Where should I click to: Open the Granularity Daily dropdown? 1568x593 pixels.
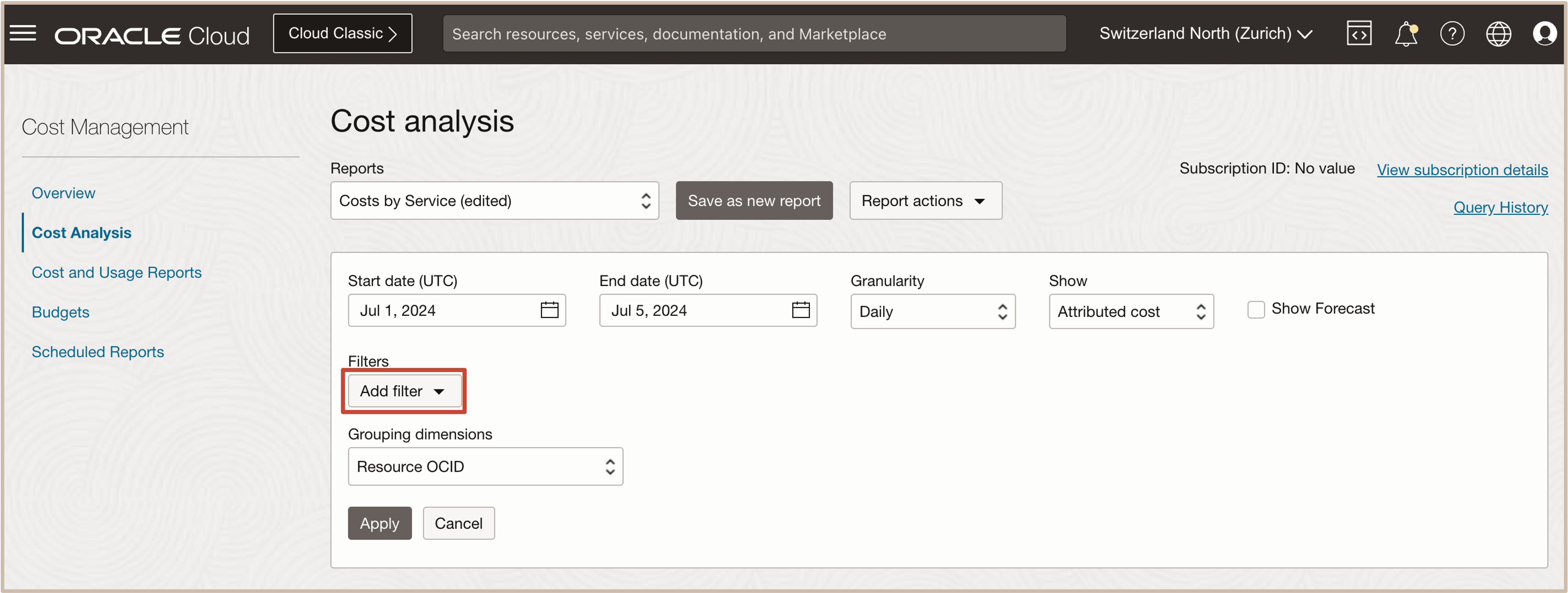point(932,312)
